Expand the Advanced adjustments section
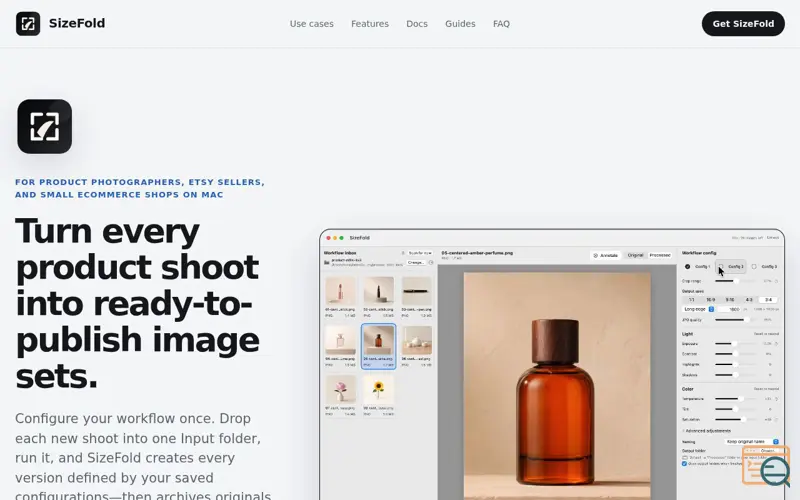Viewport: 800px width, 500px height. [707, 431]
